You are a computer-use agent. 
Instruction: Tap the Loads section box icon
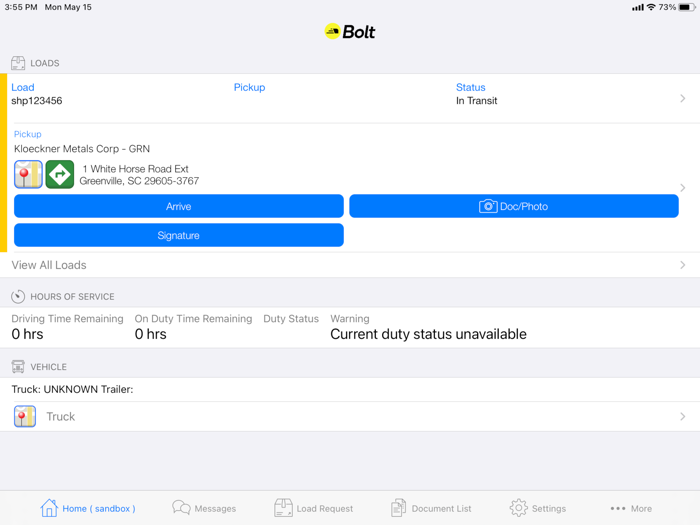point(18,63)
